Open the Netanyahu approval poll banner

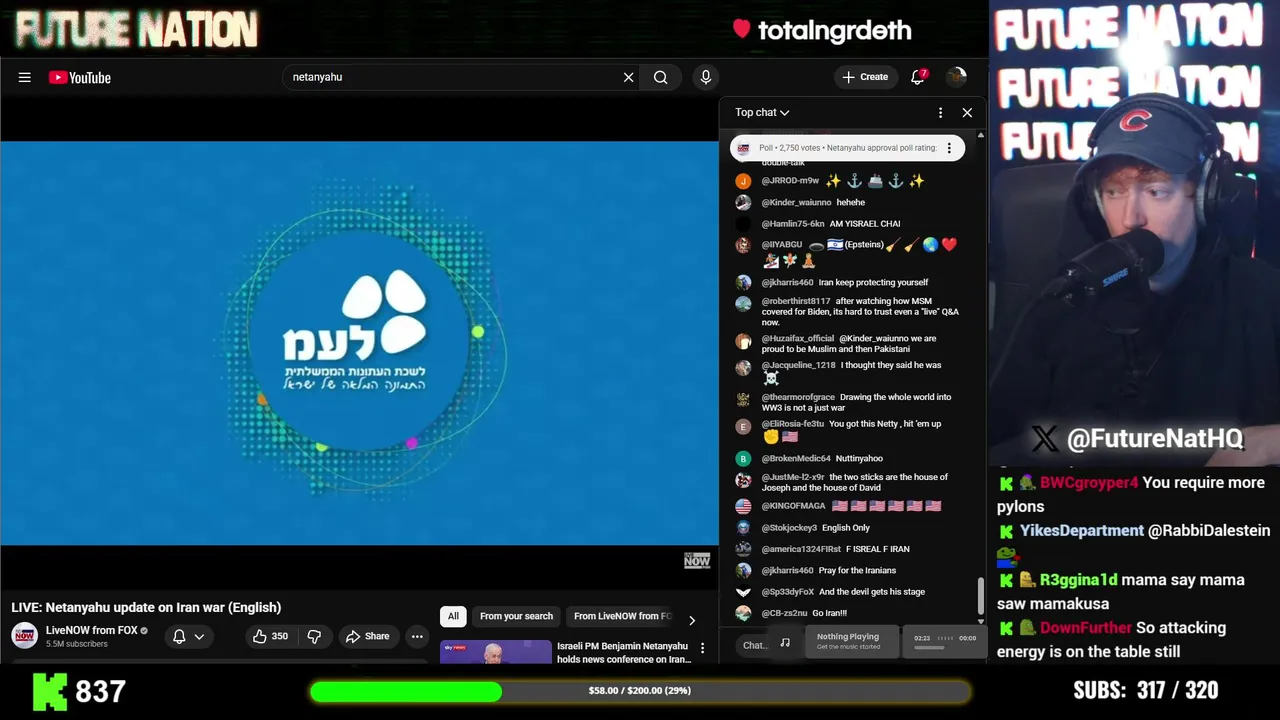pyautogui.click(x=847, y=148)
